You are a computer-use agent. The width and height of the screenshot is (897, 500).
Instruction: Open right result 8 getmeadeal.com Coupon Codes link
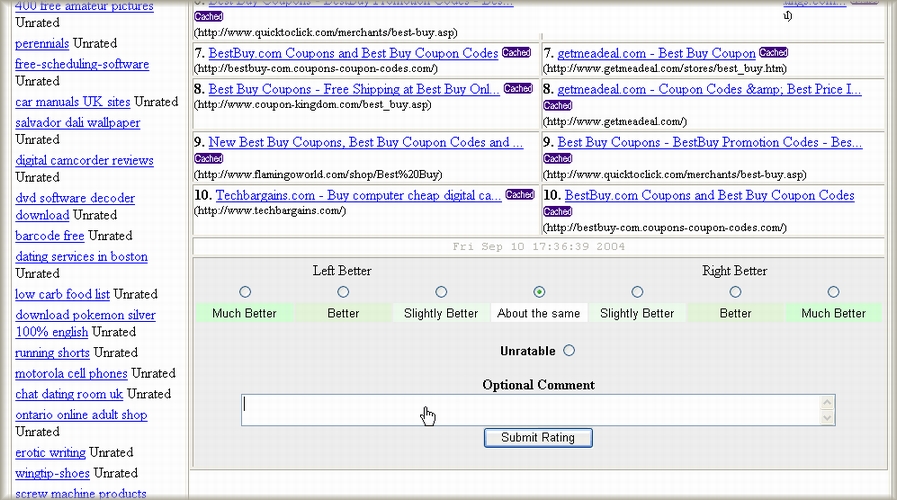click(709, 89)
